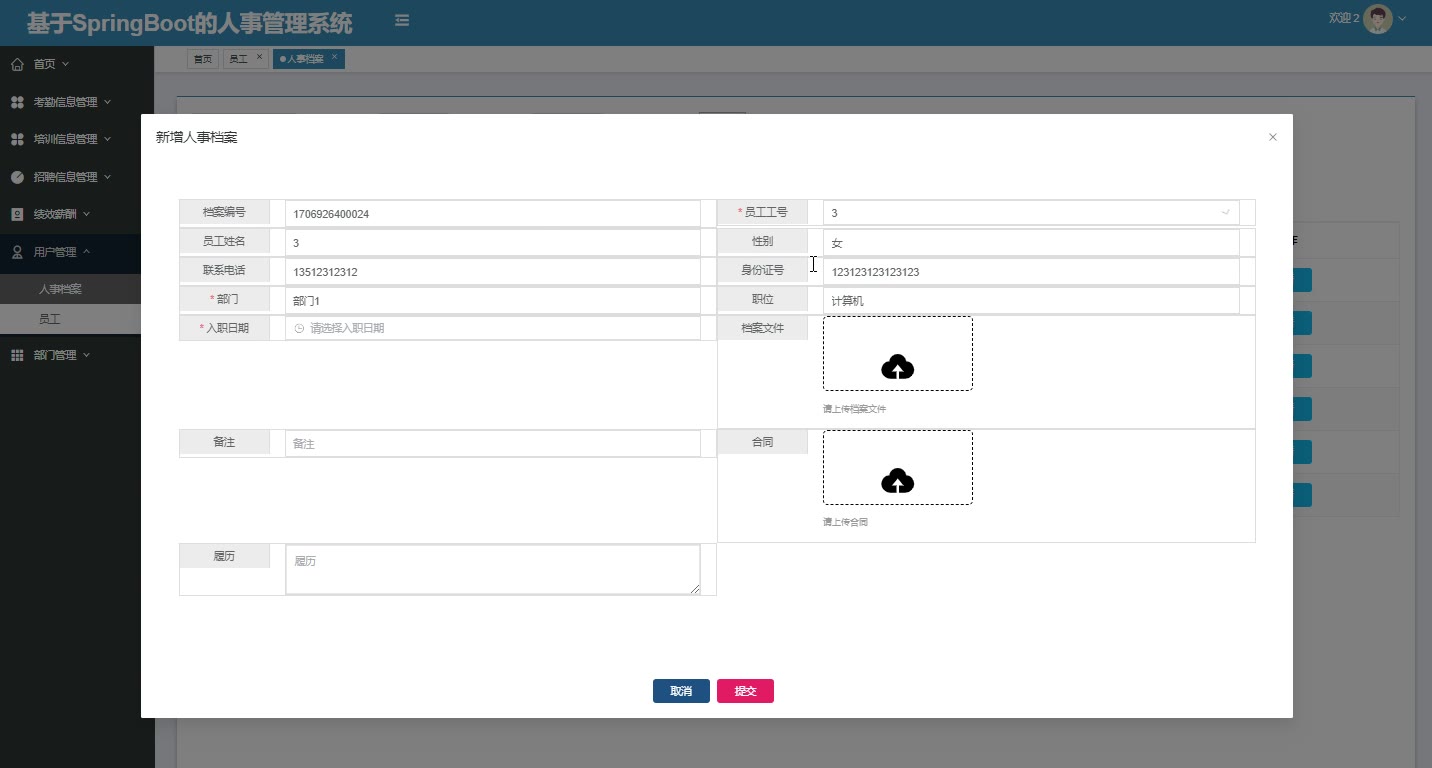Click the 档案编号 input field
Screen dimensions: 1432x768
pyautogui.click(x=493, y=214)
